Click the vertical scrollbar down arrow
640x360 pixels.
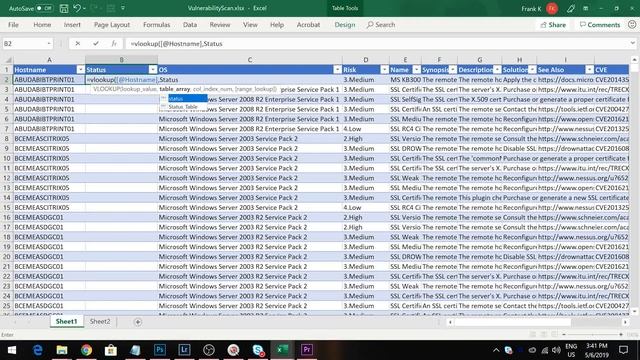click(x=634, y=311)
